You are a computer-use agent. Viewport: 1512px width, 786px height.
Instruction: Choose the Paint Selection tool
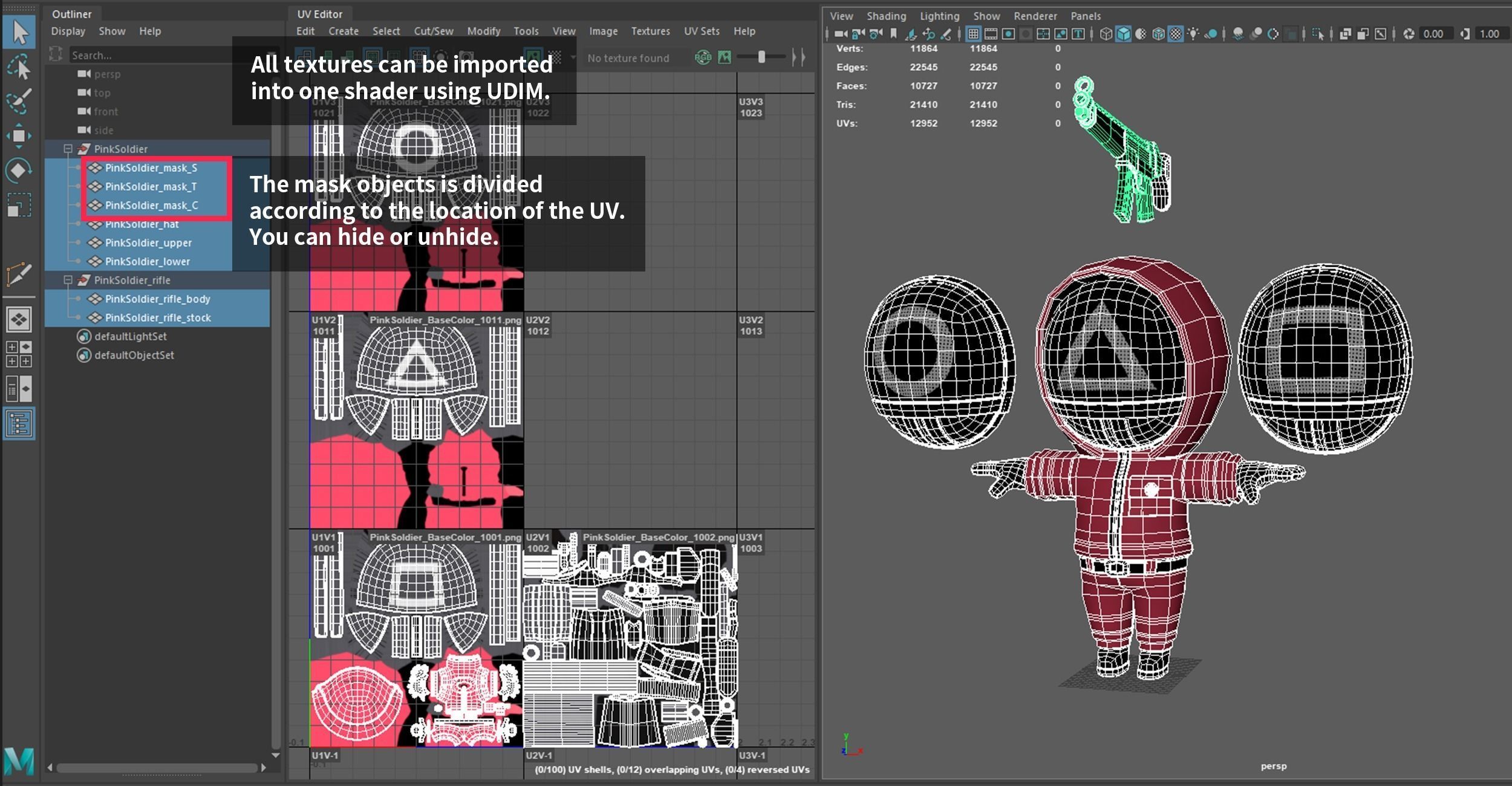click(x=19, y=100)
